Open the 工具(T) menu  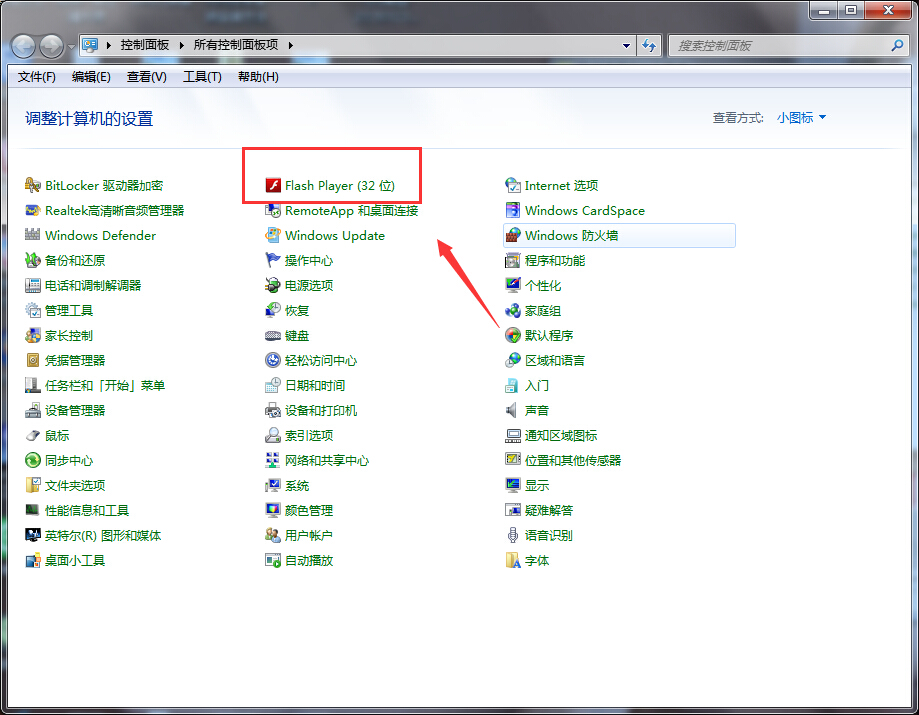[201, 77]
